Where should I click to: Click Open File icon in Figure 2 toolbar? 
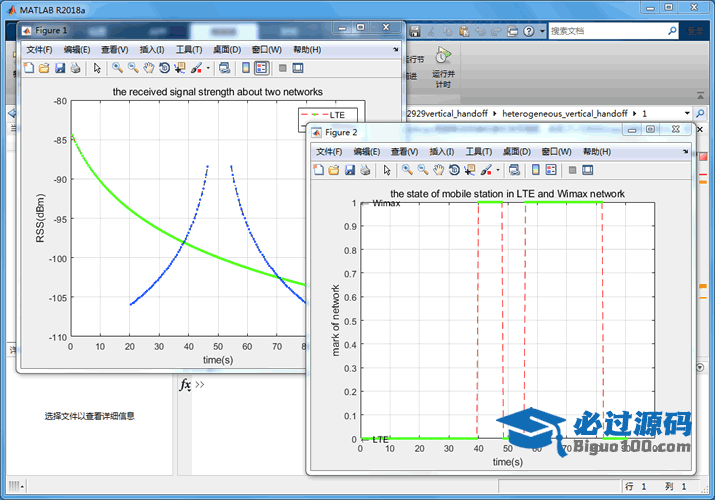334,170
